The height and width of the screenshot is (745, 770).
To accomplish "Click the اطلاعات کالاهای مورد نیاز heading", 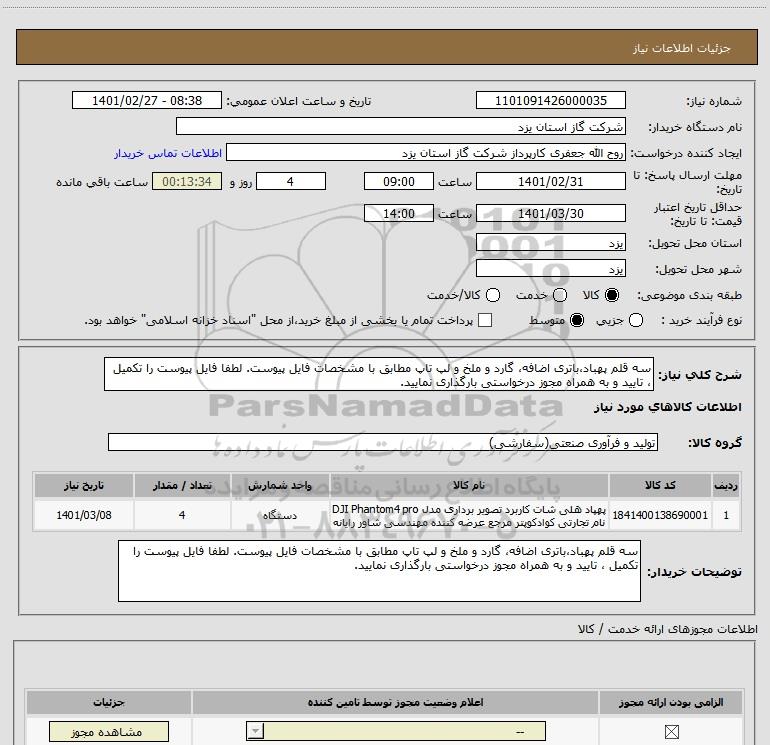I will click(668, 407).
